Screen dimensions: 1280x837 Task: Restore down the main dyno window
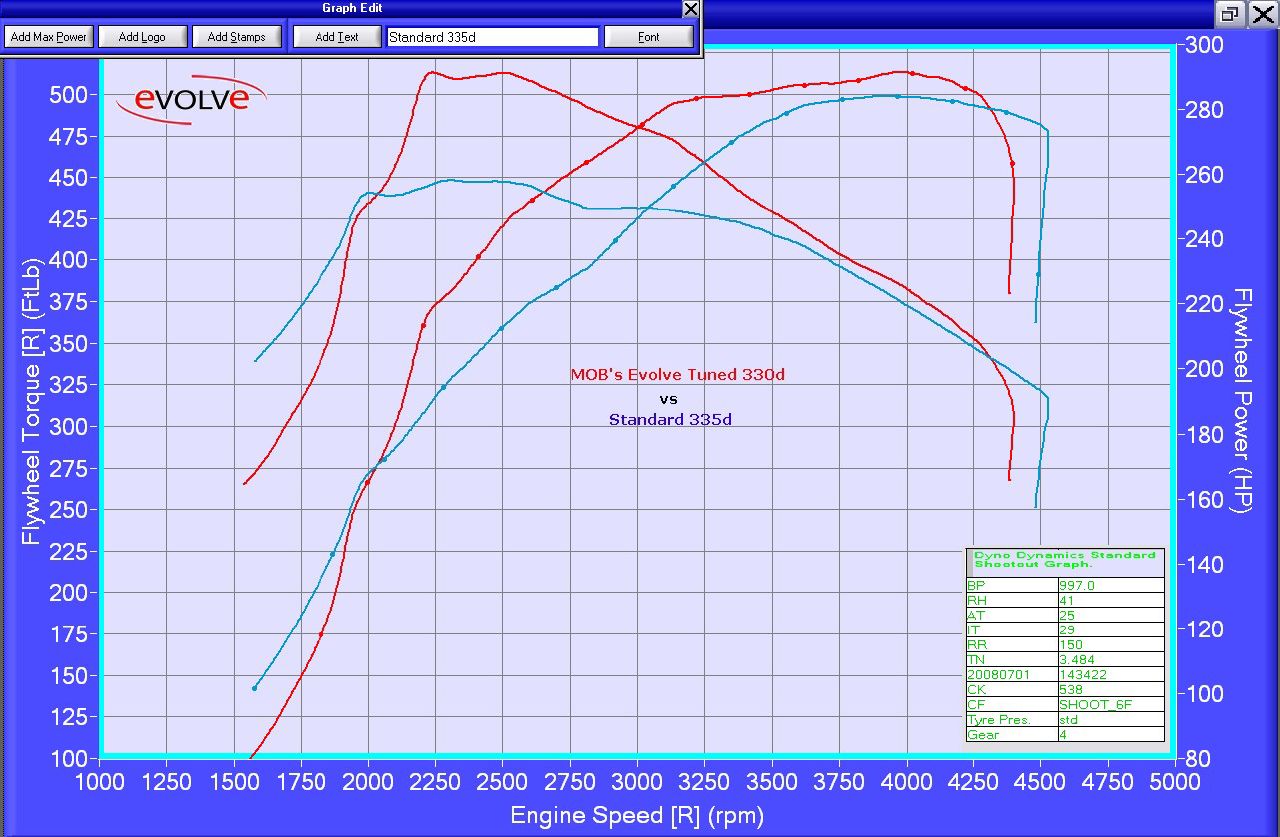pyautogui.click(x=1230, y=13)
